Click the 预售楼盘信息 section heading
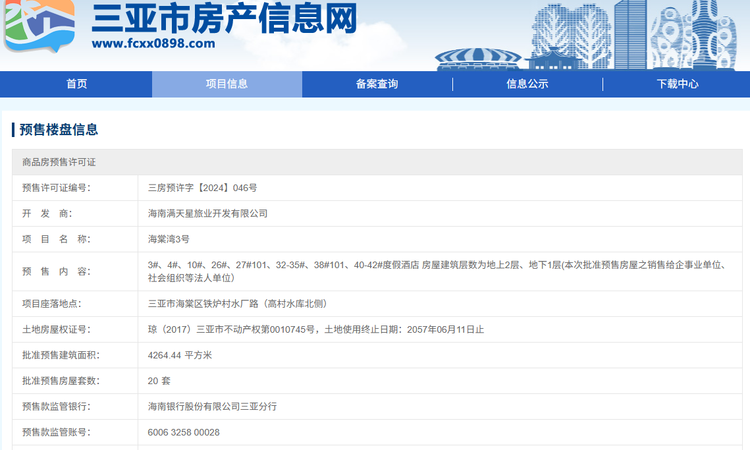 point(59,130)
